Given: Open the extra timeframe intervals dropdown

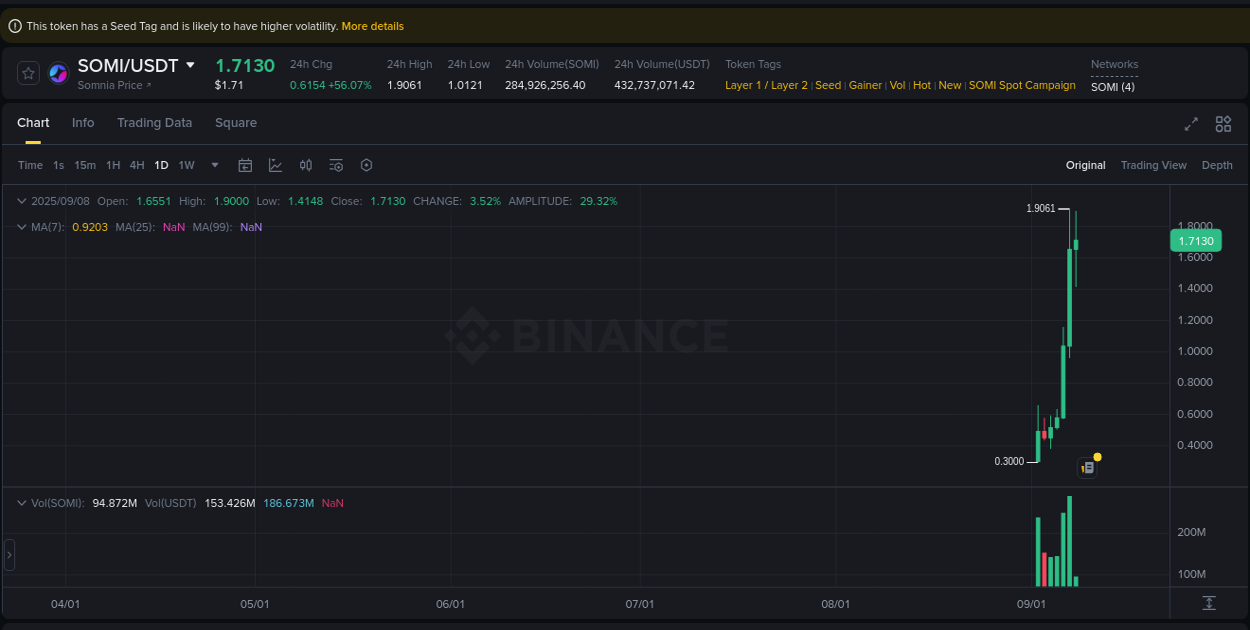Looking at the screenshot, I should (213, 165).
